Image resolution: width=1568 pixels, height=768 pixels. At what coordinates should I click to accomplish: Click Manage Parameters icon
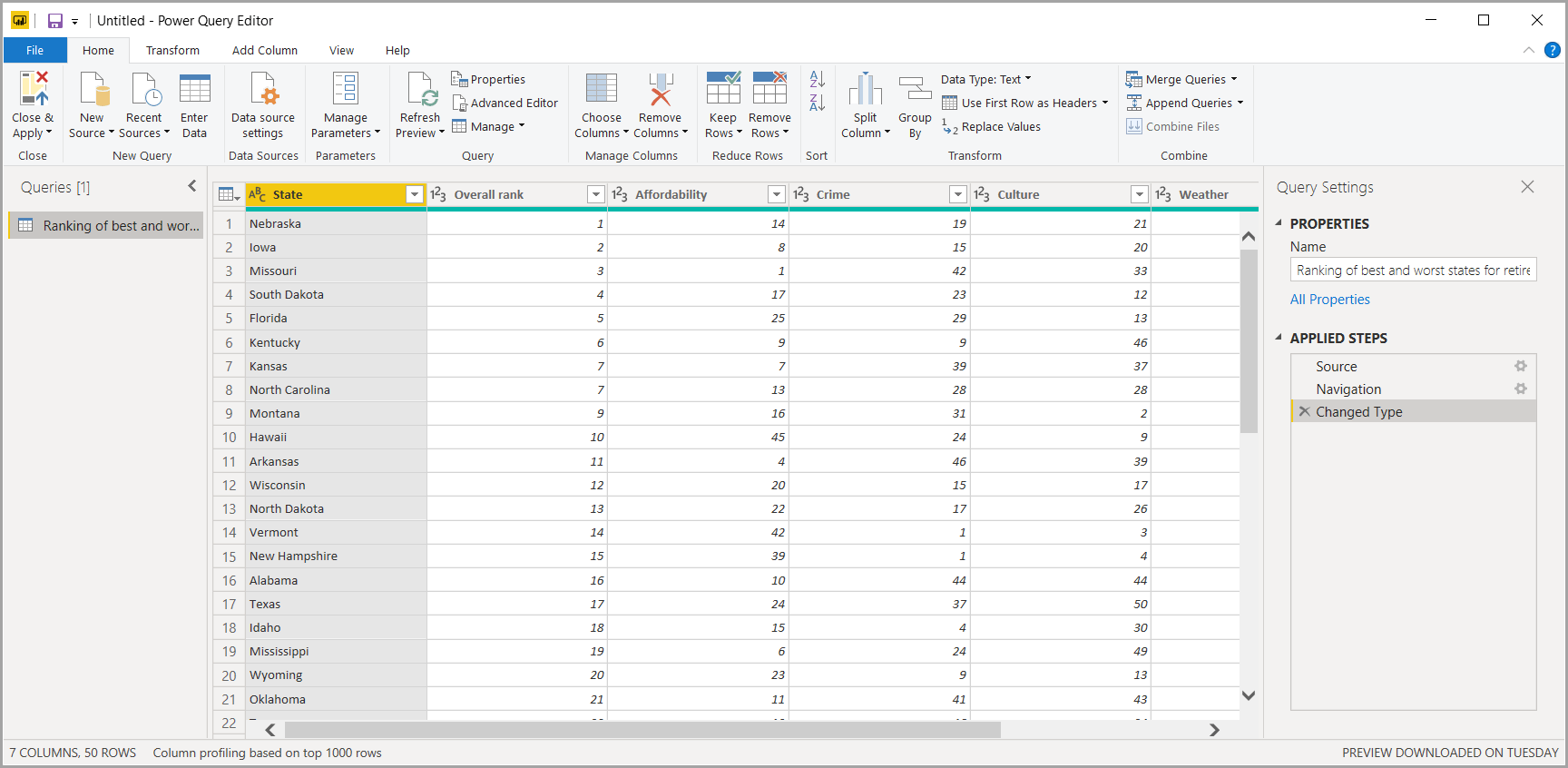pos(346,89)
